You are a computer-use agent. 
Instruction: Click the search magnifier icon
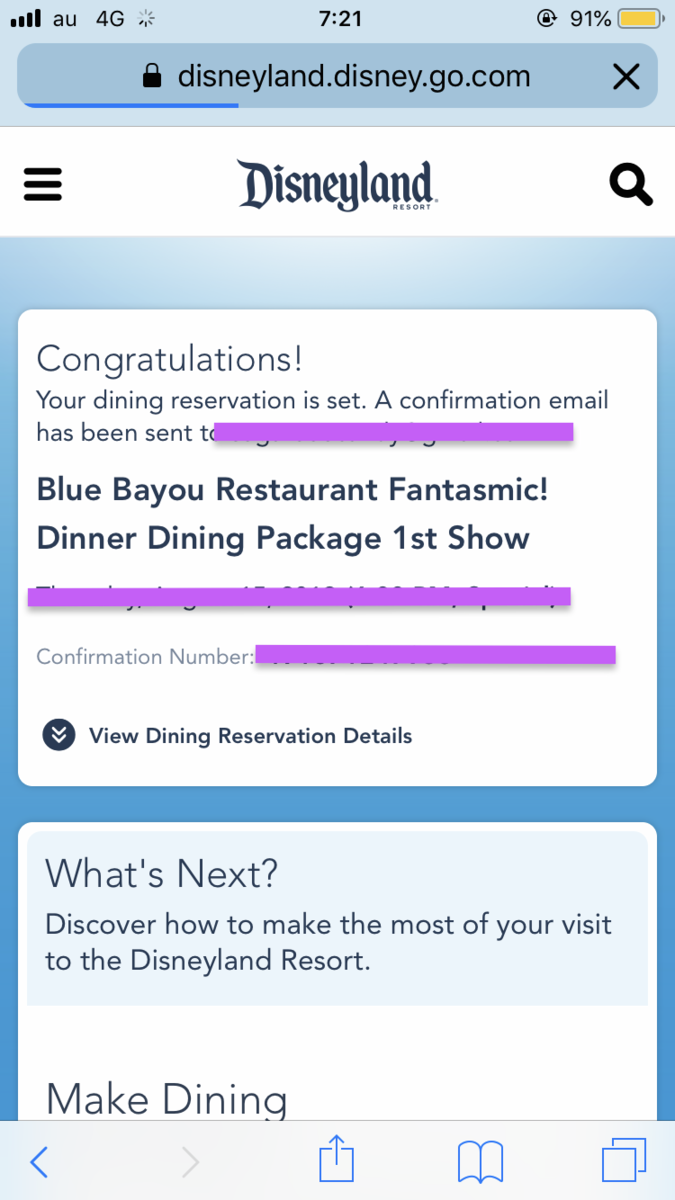click(630, 184)
